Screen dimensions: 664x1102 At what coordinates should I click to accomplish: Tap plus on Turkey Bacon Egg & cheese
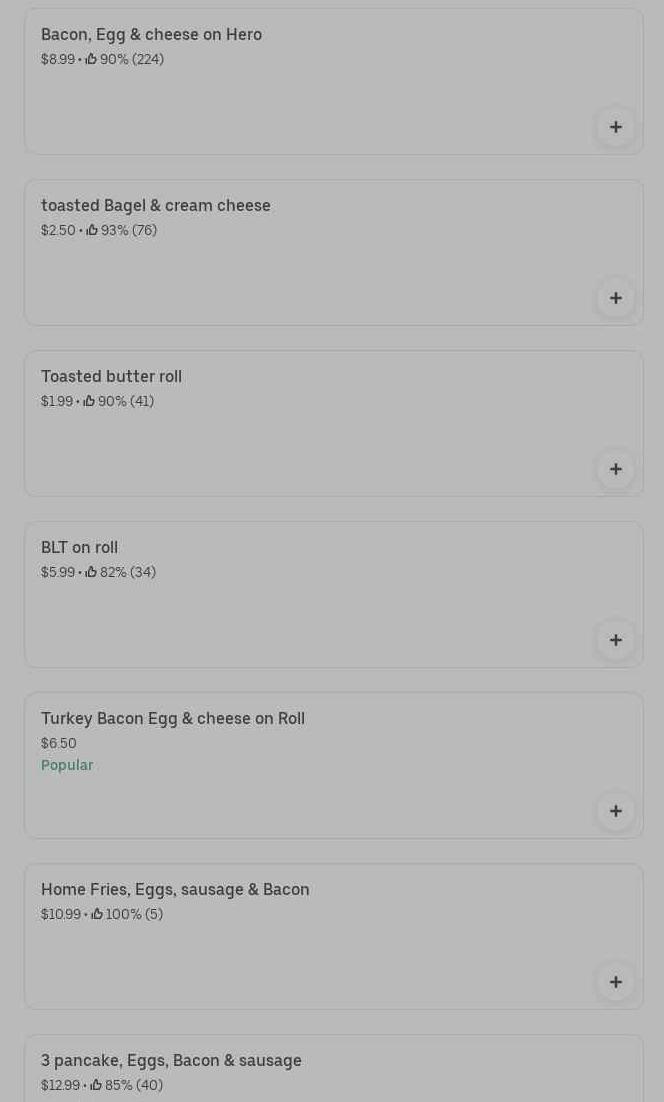[x=615, y=811]
